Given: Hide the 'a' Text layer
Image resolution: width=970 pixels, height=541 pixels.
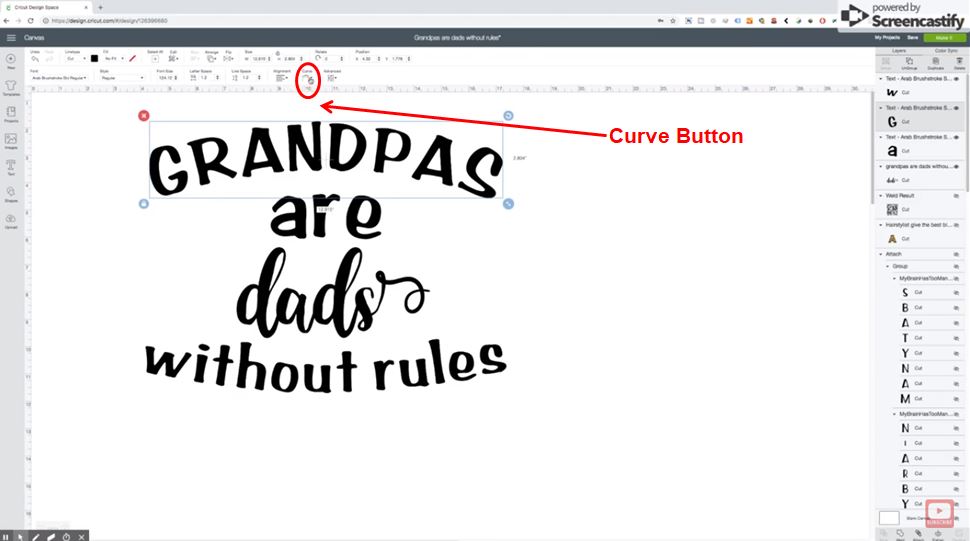Looking at the screenshot, I should coord(956,137).
